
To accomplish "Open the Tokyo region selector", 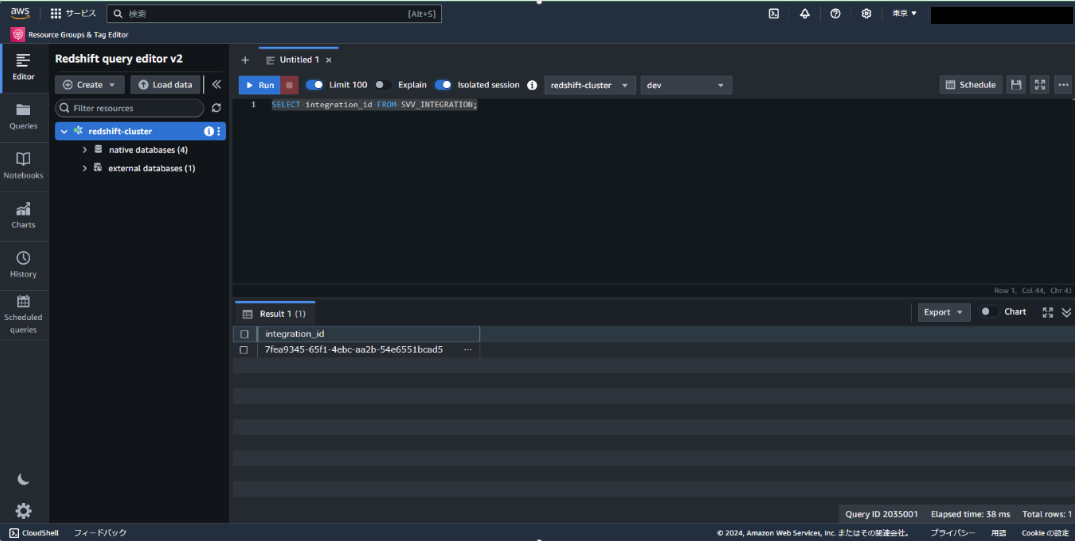I will pos(904,13).
